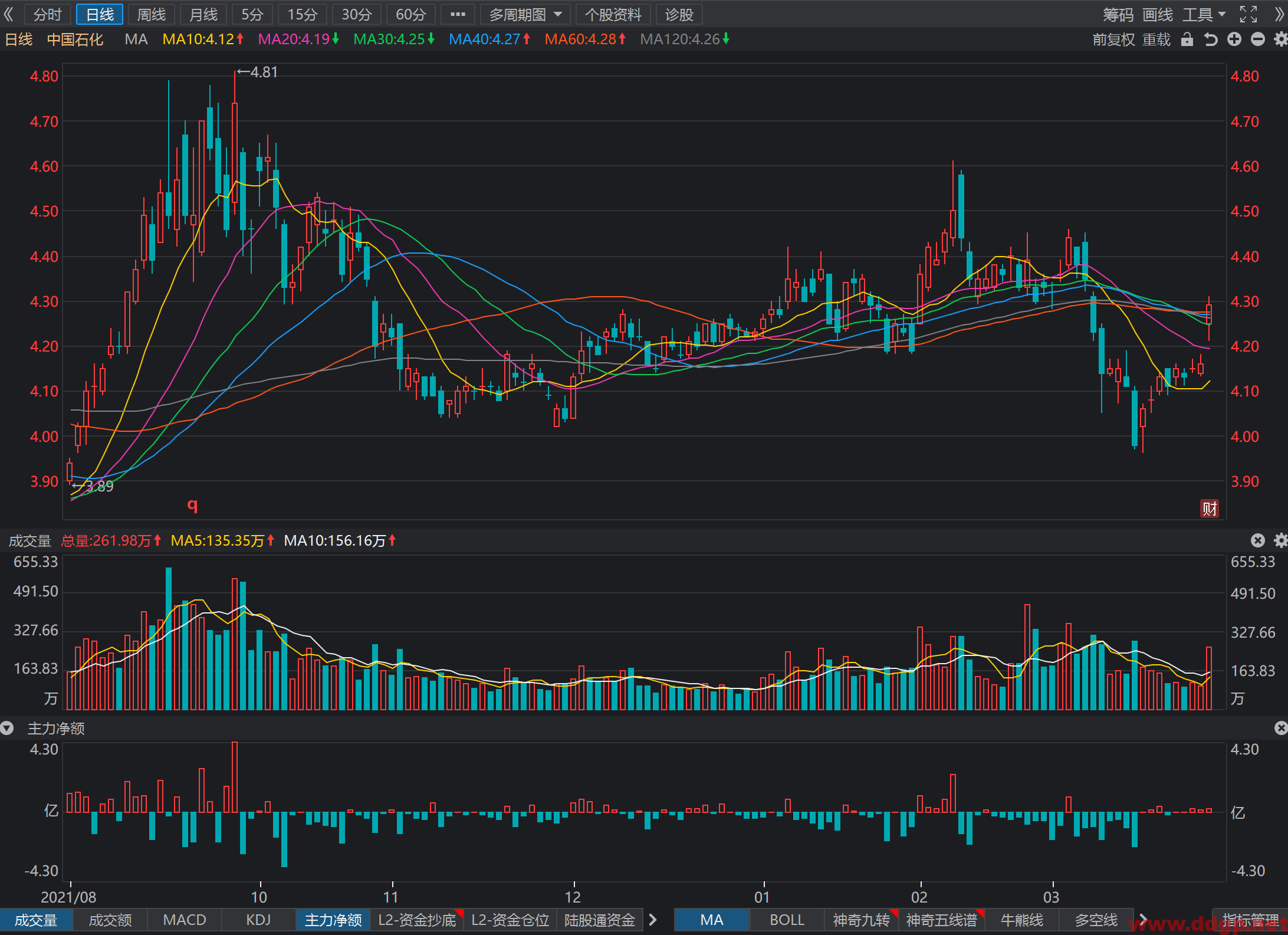Screen dimensions: 1288x935
Task: Click the 总量:261.98万 volume label
Action: tap(111, 540)
